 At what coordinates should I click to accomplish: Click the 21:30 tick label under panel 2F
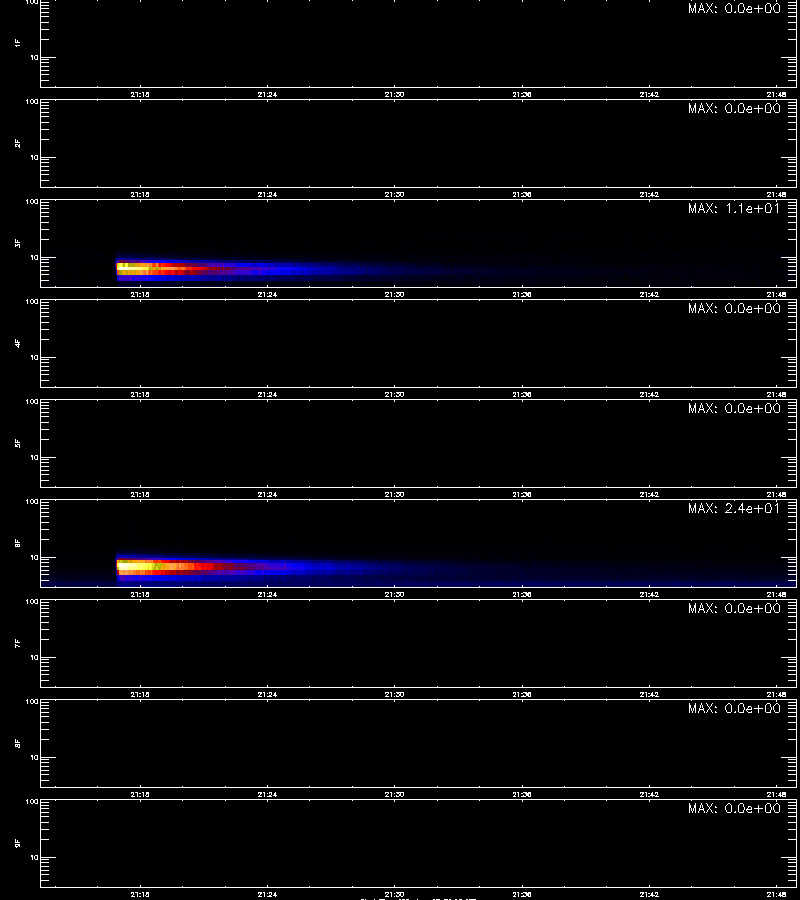pos(394,195)
